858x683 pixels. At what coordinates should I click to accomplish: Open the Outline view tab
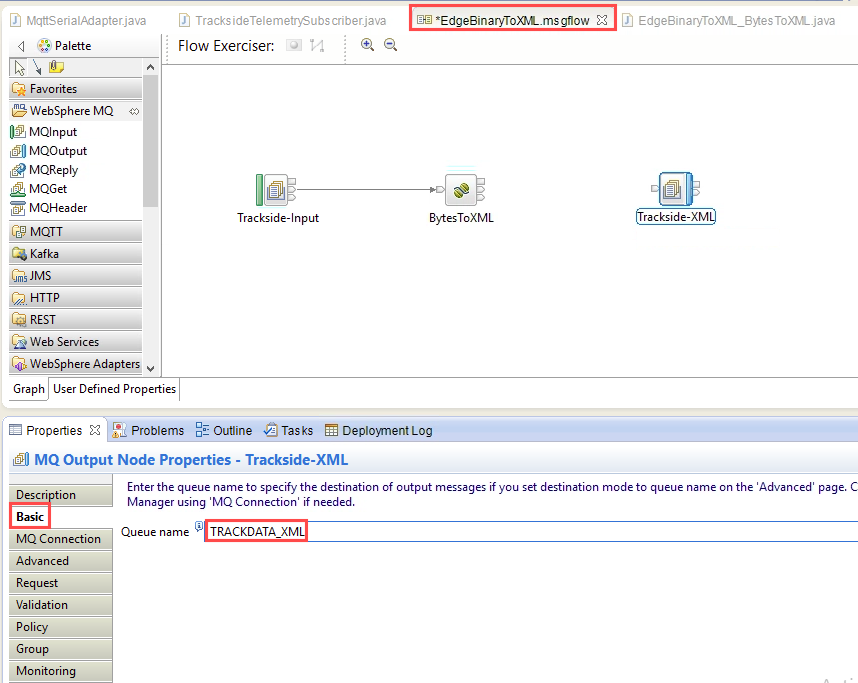(224, 431)
